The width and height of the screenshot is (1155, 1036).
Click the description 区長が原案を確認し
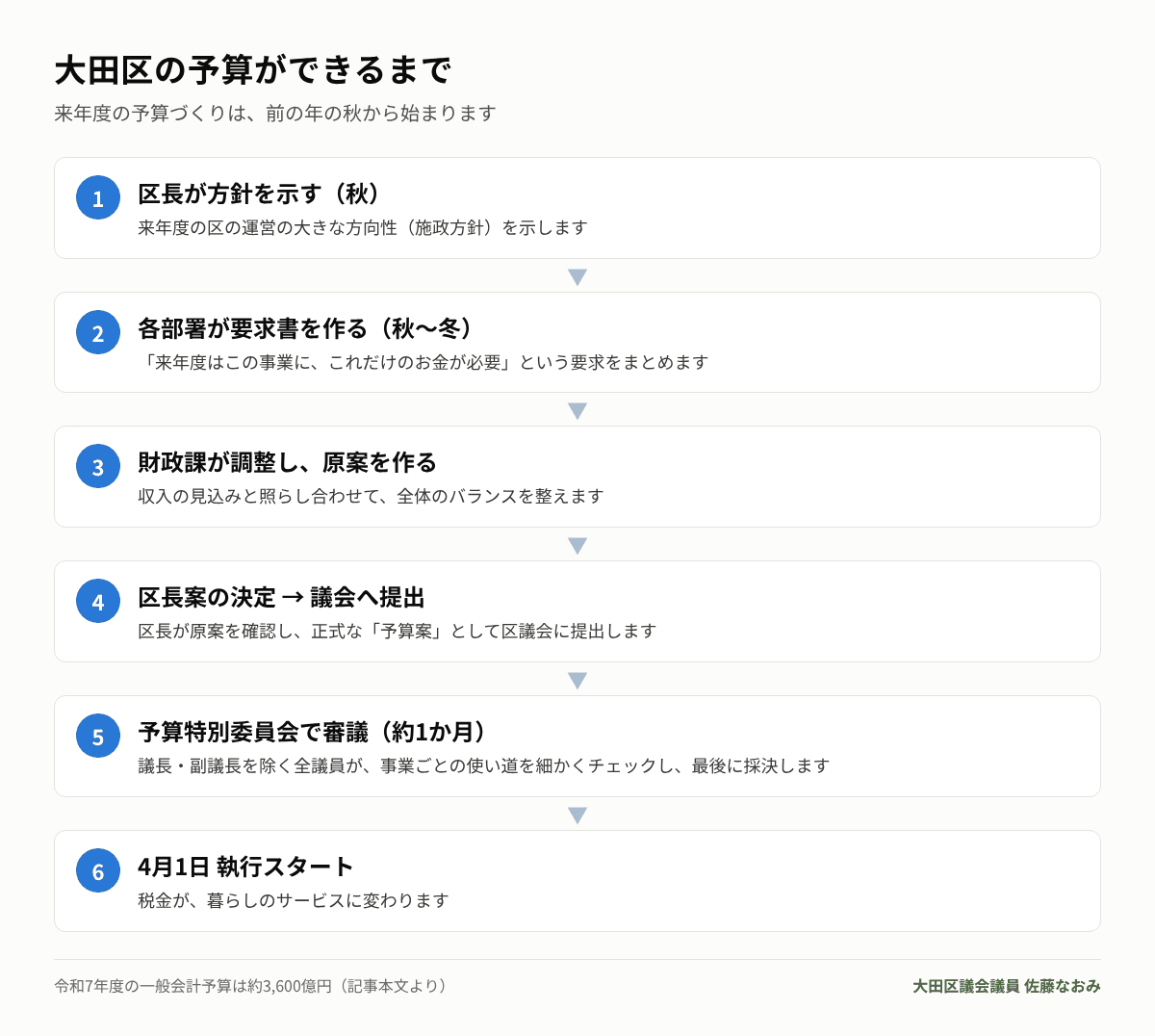tap(398, 632)
